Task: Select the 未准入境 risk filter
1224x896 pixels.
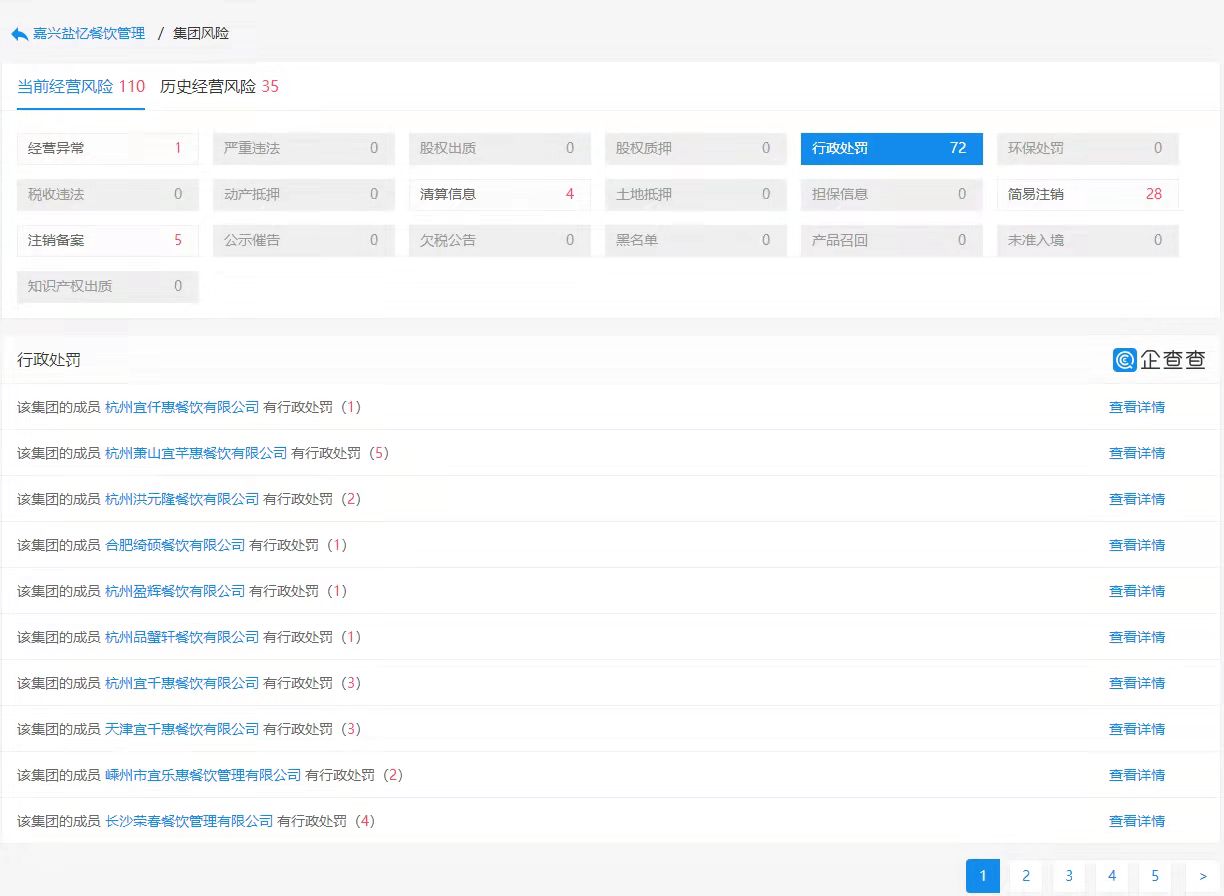Action: click(x=1088, y=241)
